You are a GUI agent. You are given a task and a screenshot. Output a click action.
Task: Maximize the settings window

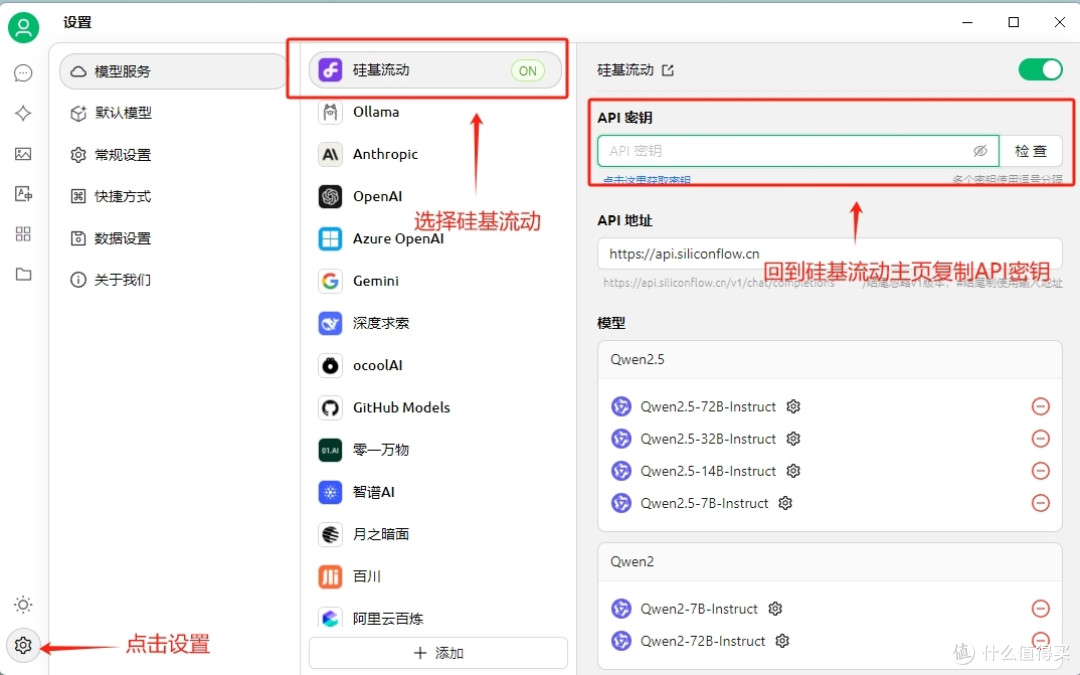1014,22
